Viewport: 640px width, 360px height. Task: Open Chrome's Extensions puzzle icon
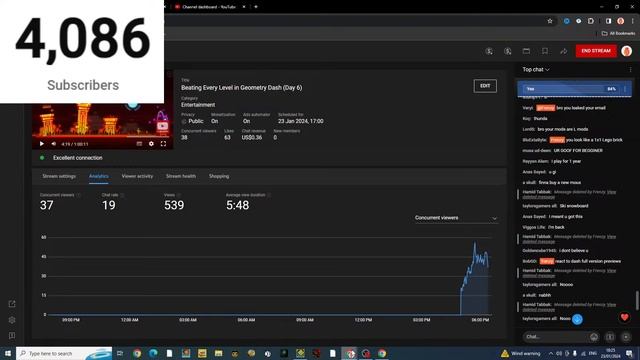pos(591,21)
